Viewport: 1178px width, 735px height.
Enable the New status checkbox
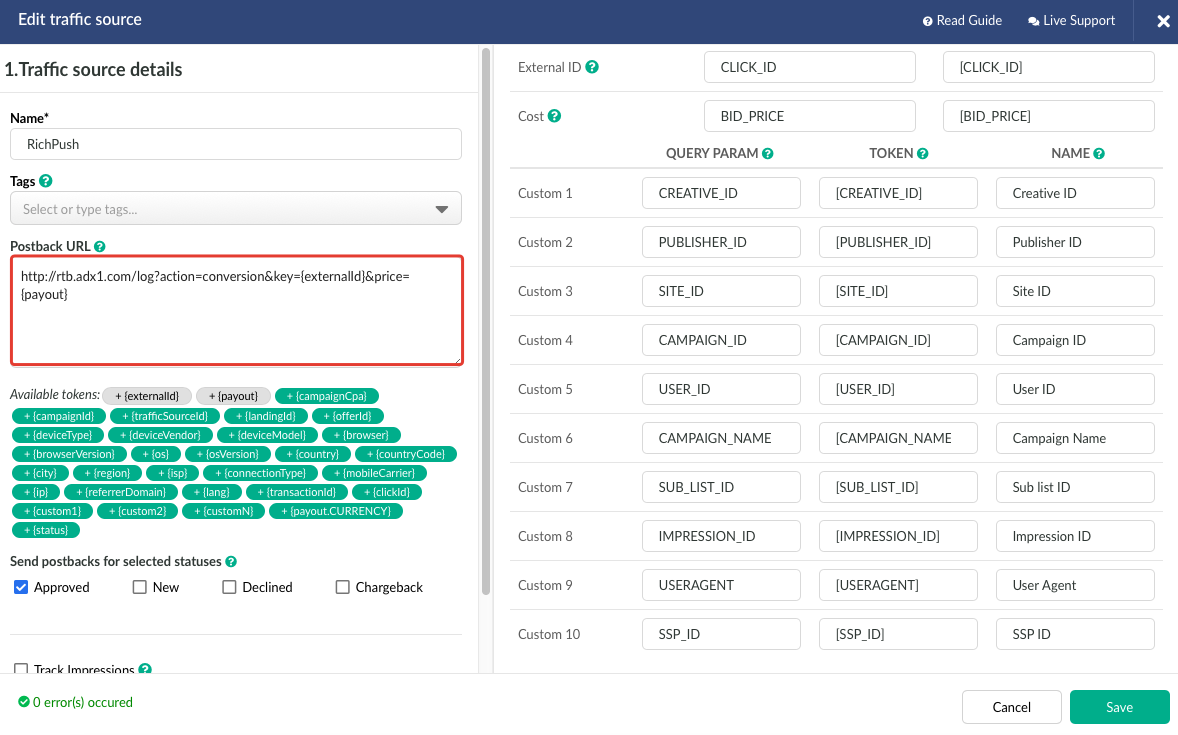(140, 587)
